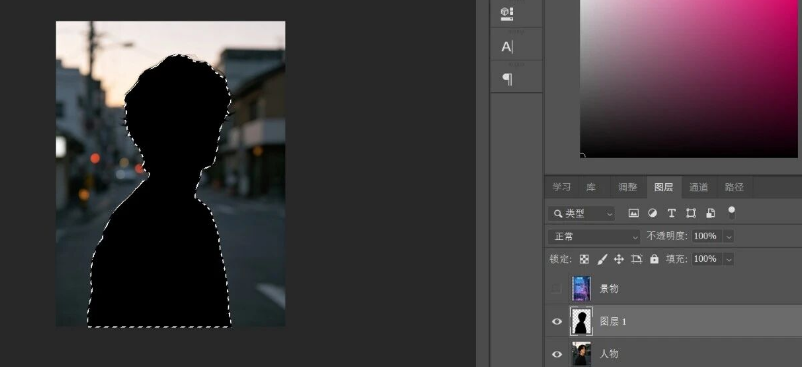Expand the 填充 fill slider arrow

tap(729, 259)
